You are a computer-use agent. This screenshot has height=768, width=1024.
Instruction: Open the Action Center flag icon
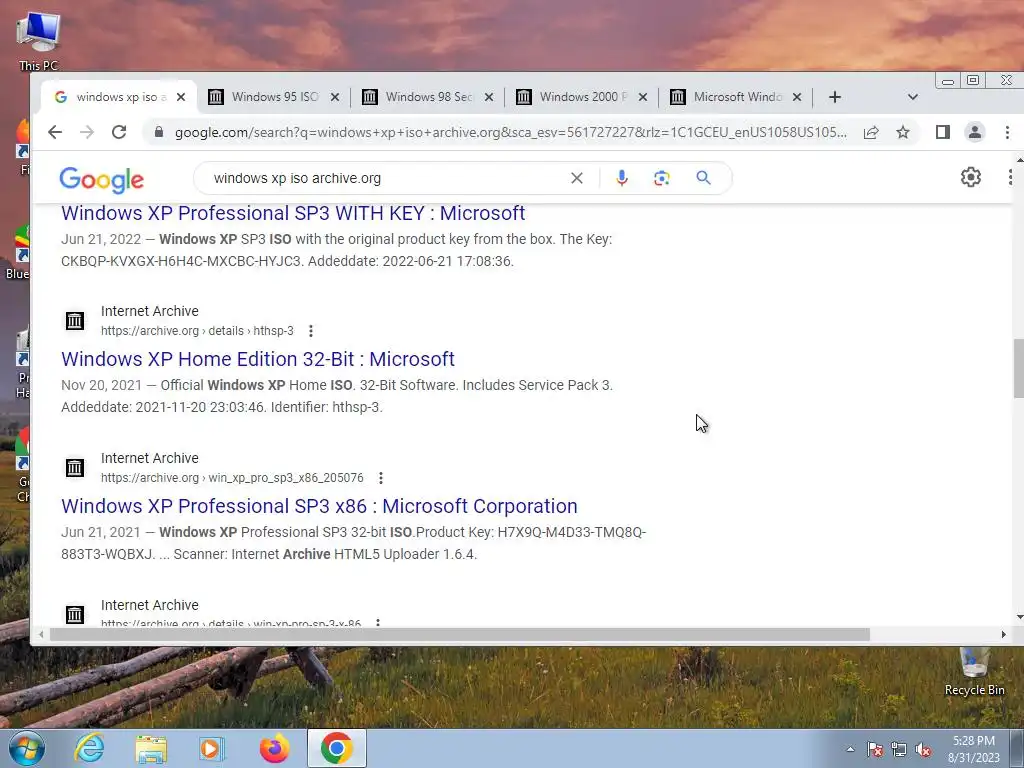point(875,749)
